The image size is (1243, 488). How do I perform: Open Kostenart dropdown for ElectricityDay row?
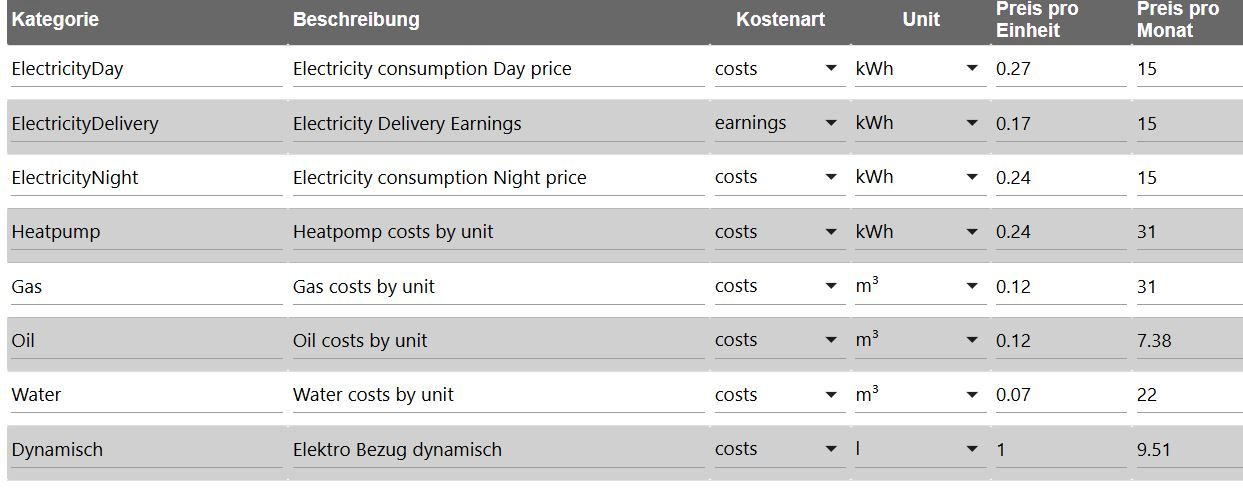click(778, 69)
